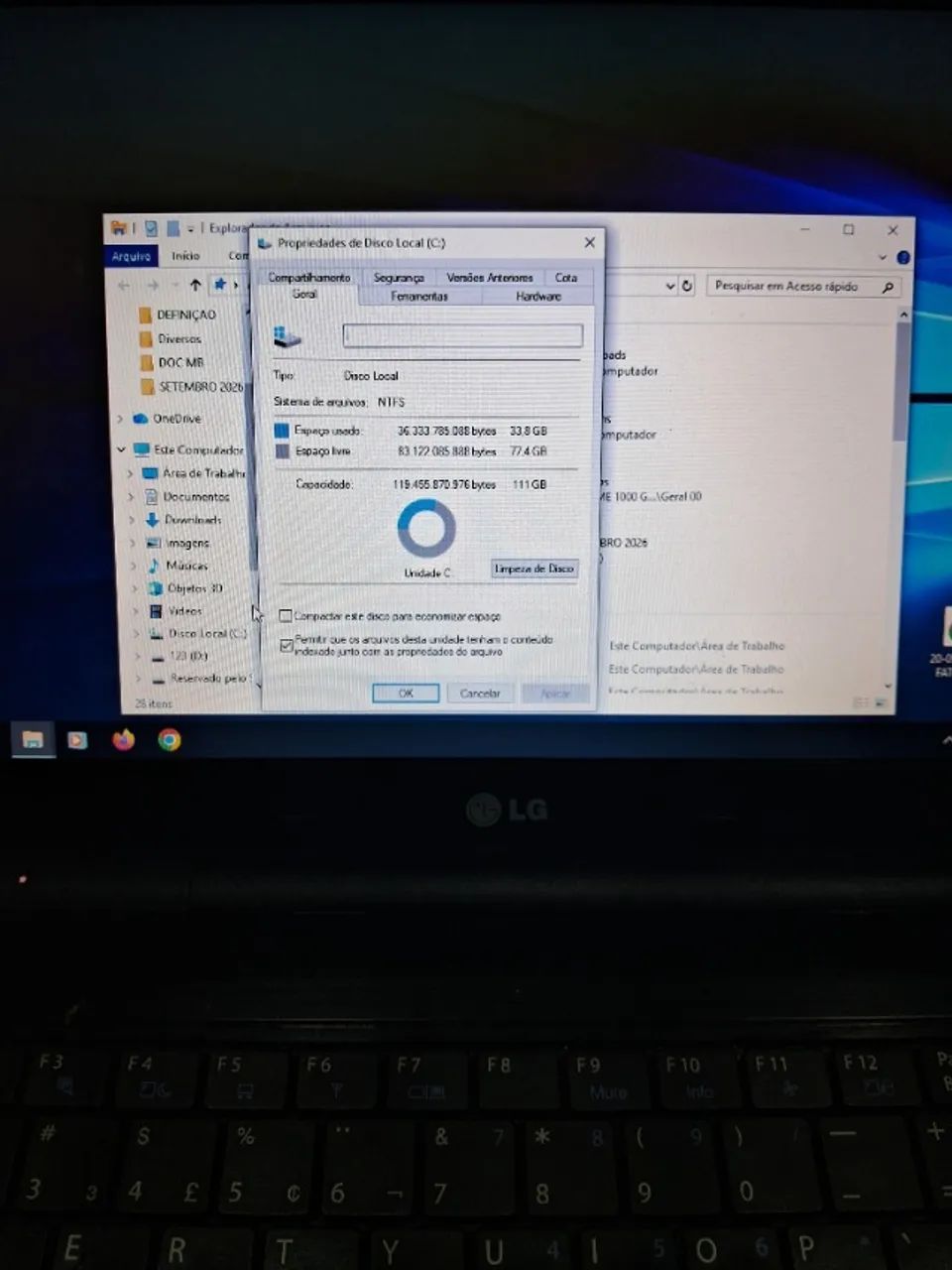Select Disco Local (C:) in navigation pane

197,633
